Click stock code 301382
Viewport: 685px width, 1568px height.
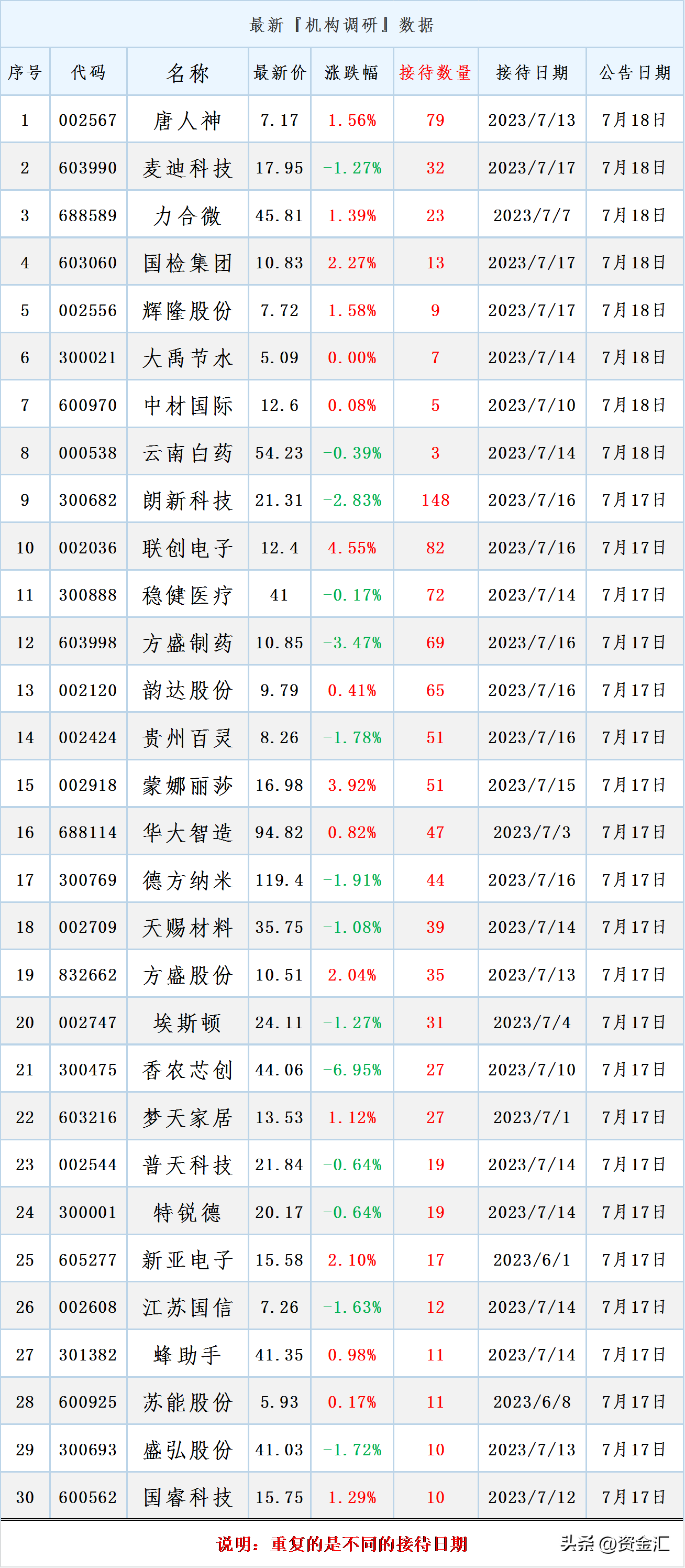coord(88,1355)
